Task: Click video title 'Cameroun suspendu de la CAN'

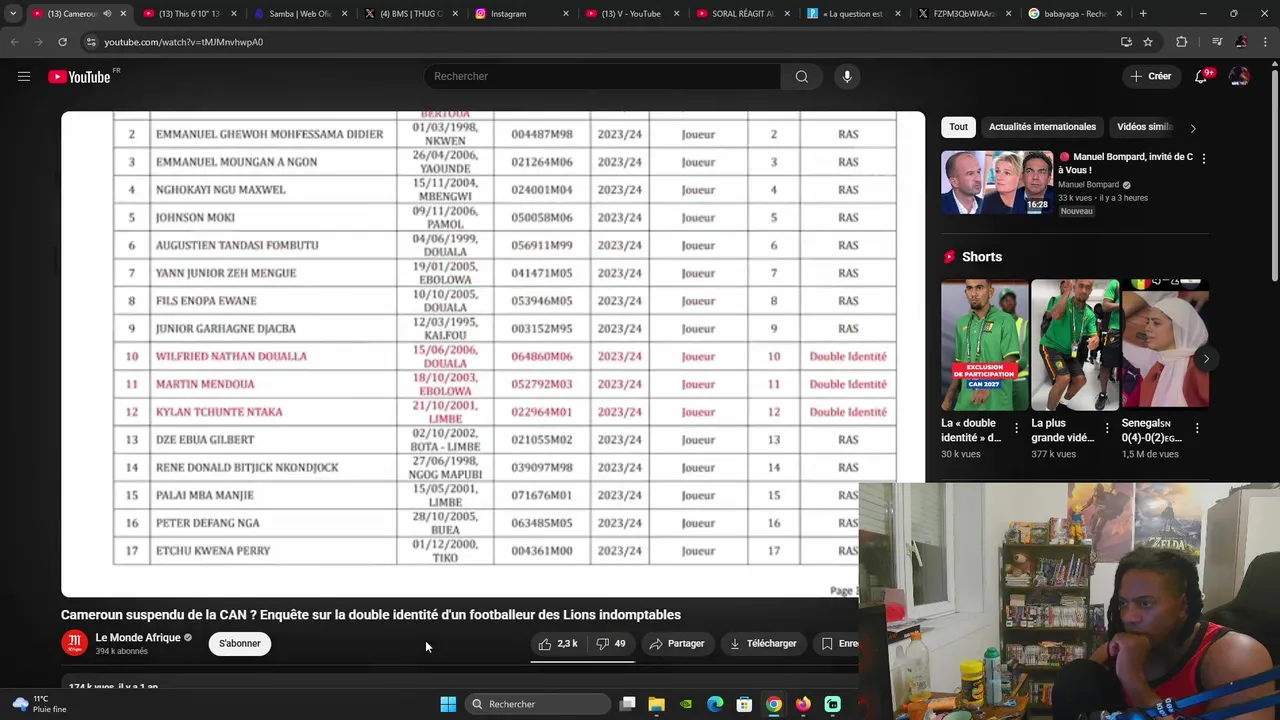Action: point(371,615)
